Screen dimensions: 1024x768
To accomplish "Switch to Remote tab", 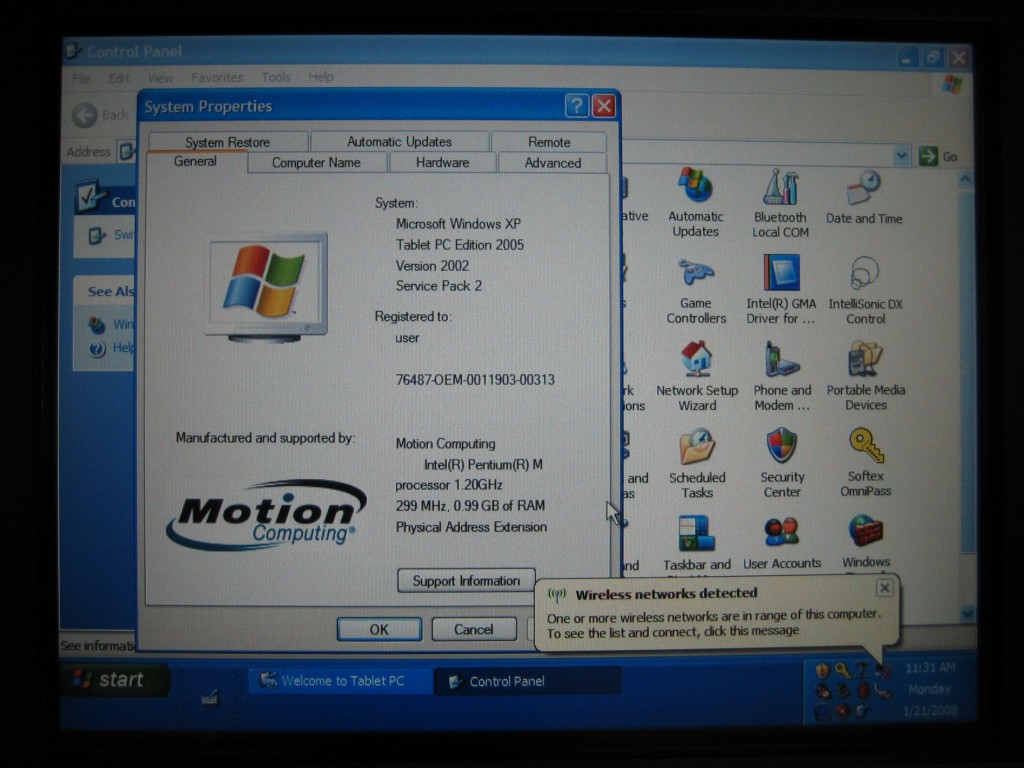I will (549, 142).
